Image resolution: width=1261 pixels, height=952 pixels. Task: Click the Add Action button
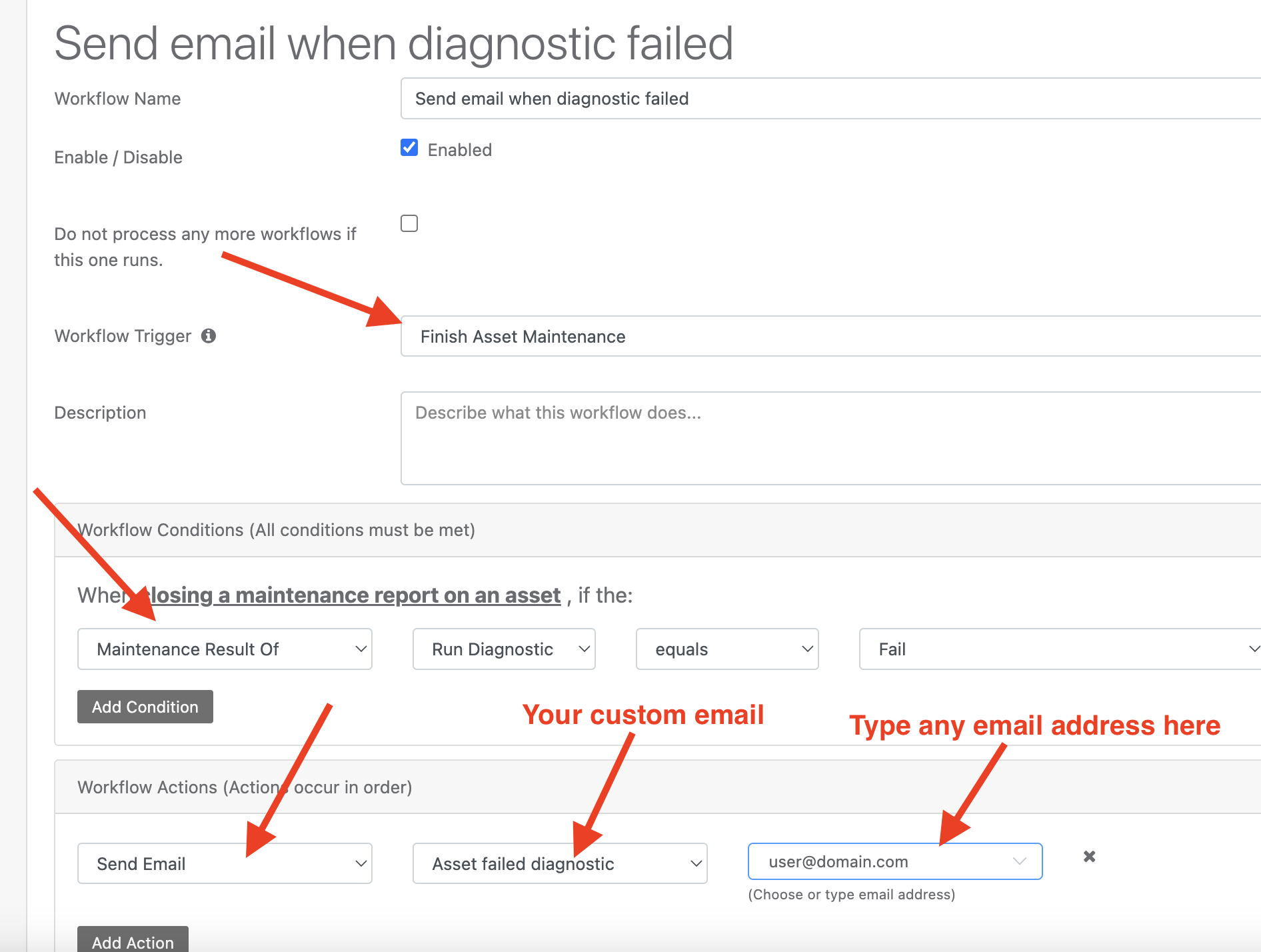point(133,941)
